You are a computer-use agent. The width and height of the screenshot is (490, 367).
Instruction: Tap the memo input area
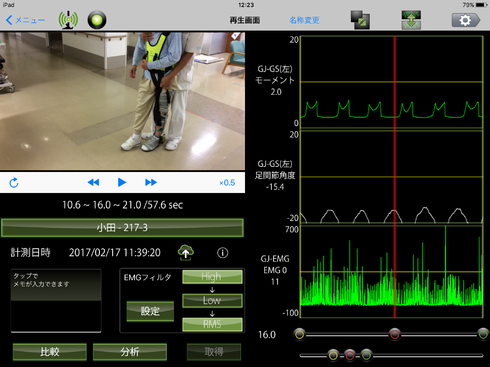pyautogui.click(x=56, y=300)
